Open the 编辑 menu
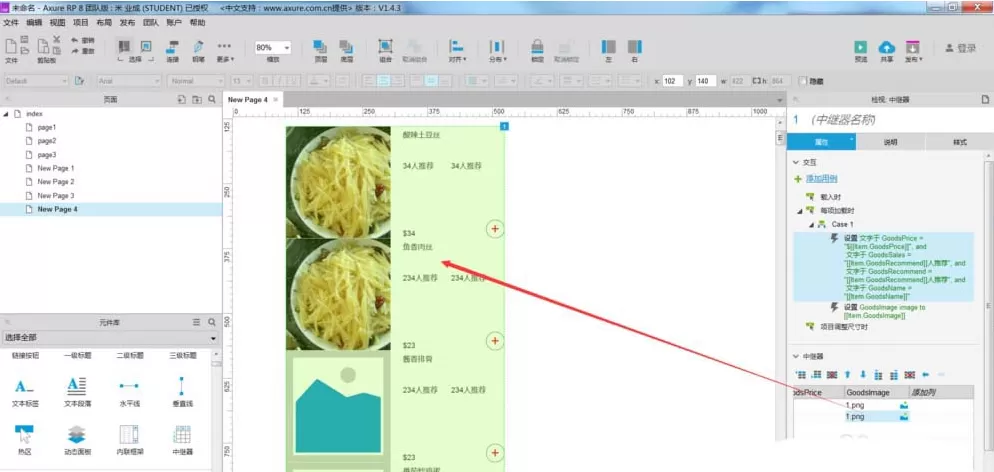The image size is (994, 472). tap(34, 22)
